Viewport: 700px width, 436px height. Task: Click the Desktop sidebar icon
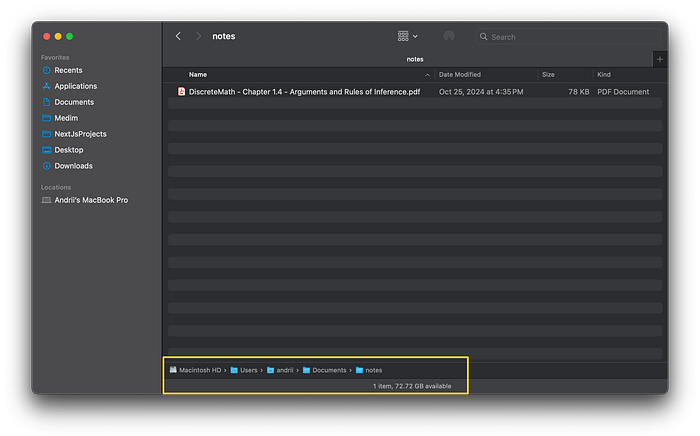(x=46, y=150)
